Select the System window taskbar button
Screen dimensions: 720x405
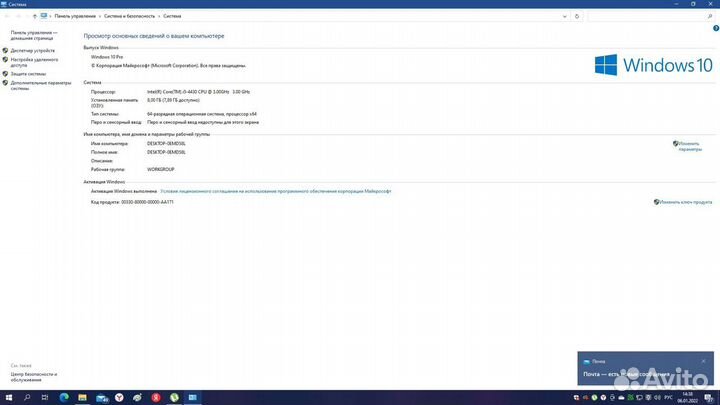click(192, 398)
